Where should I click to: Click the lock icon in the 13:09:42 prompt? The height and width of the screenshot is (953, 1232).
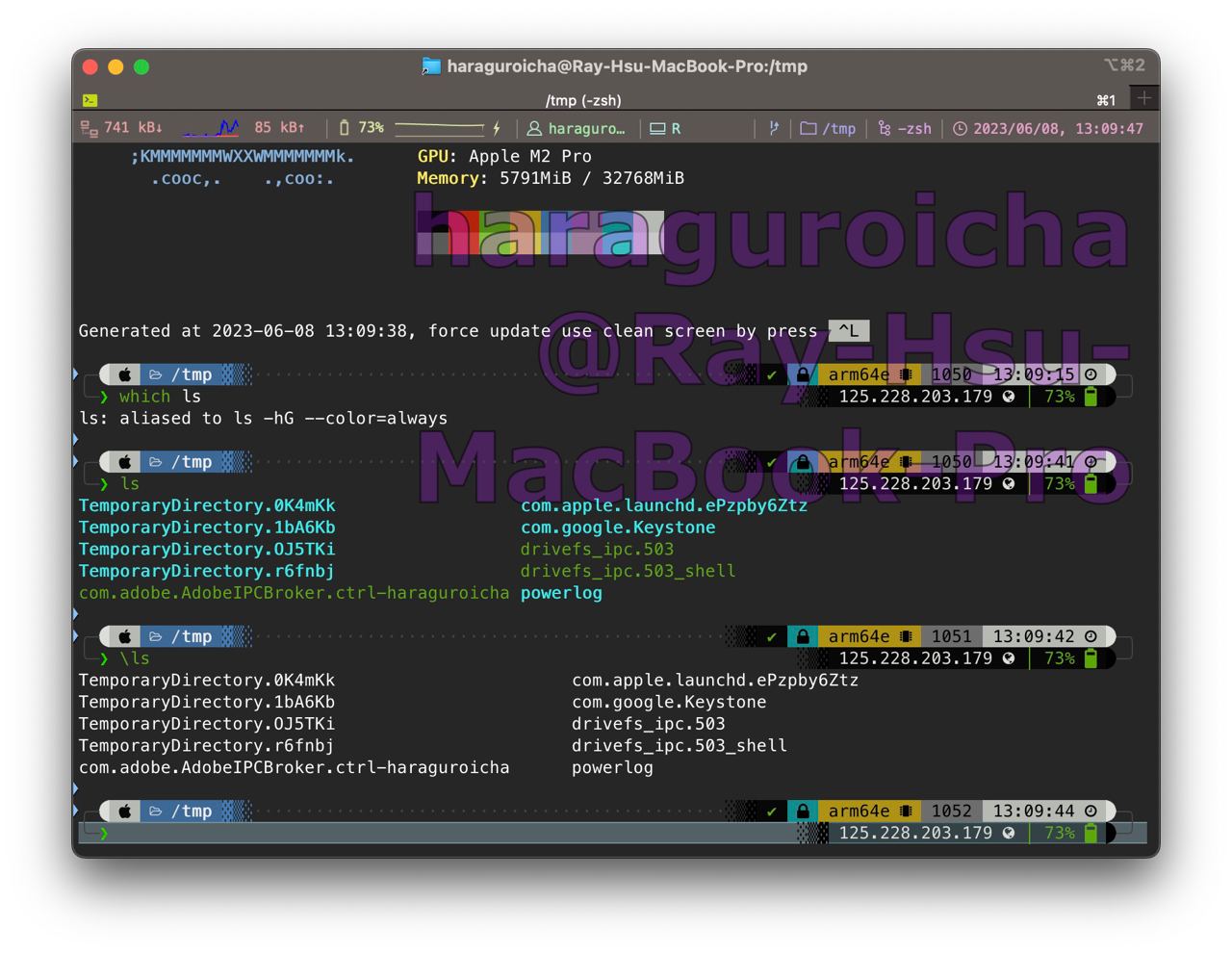coord(803,636)
